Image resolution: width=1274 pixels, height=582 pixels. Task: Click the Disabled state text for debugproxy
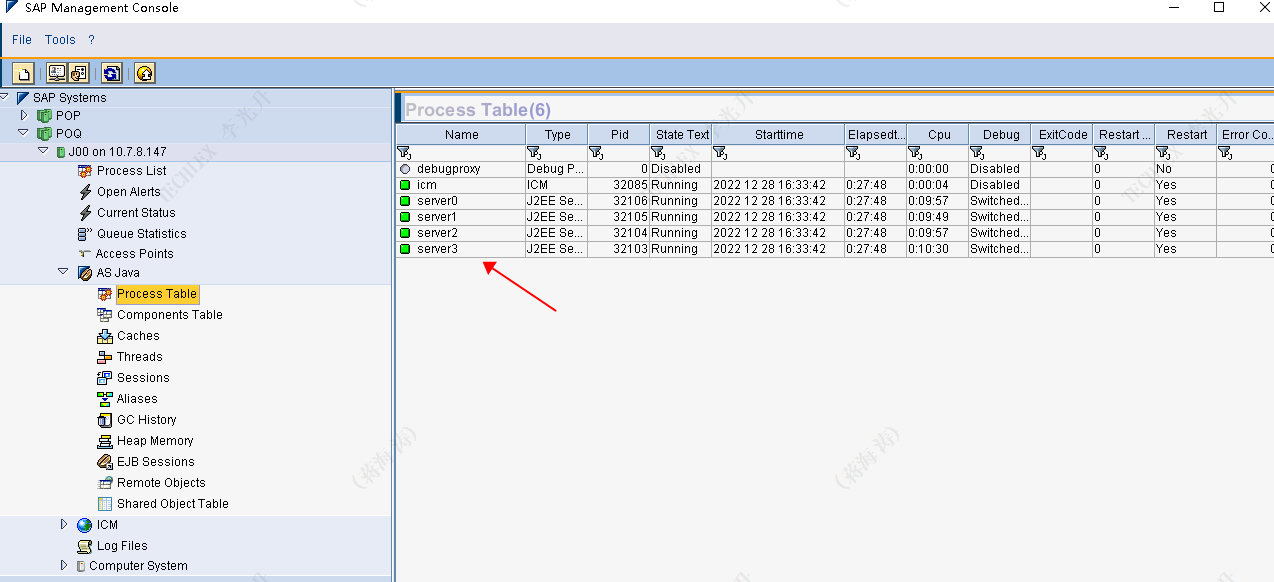tap(676, 169)
